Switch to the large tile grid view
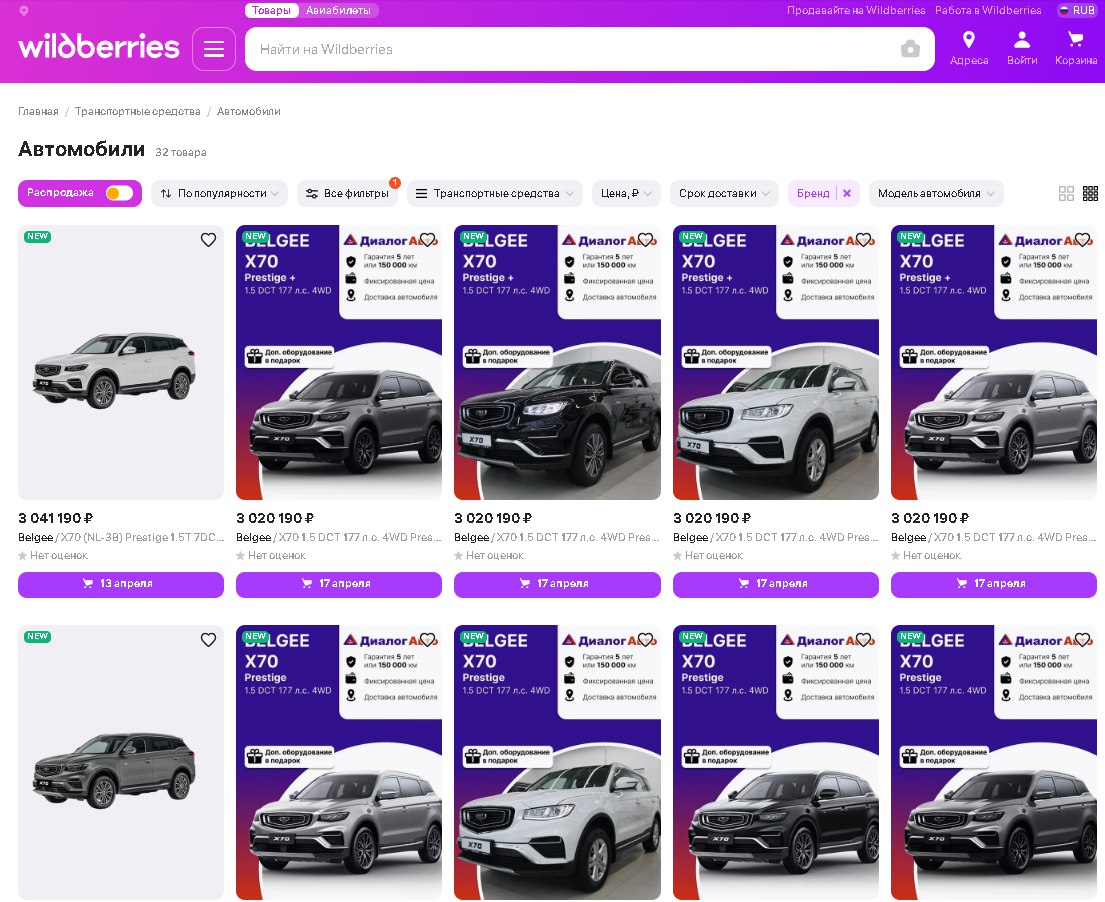Screen dimensions: 1105x902 (1066, 194)
